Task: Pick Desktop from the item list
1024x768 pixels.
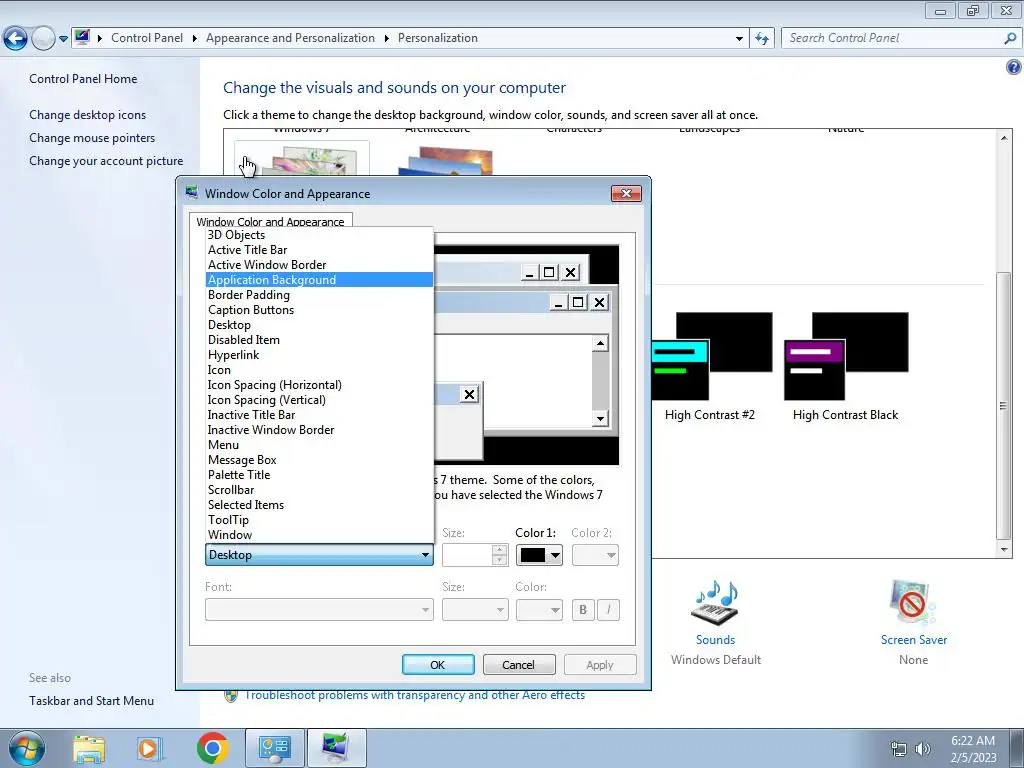Action: pyautogui.click(x=319, y=325)
